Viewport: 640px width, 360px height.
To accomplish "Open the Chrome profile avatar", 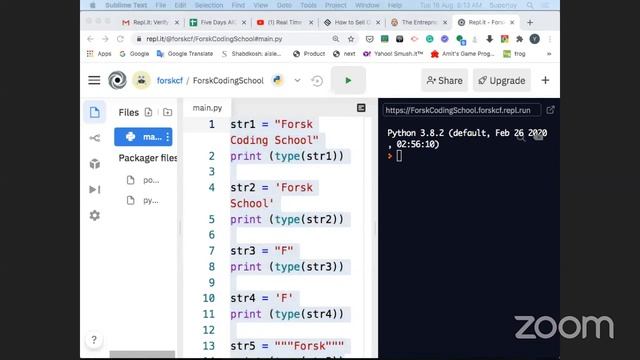I will coord(534,39).
